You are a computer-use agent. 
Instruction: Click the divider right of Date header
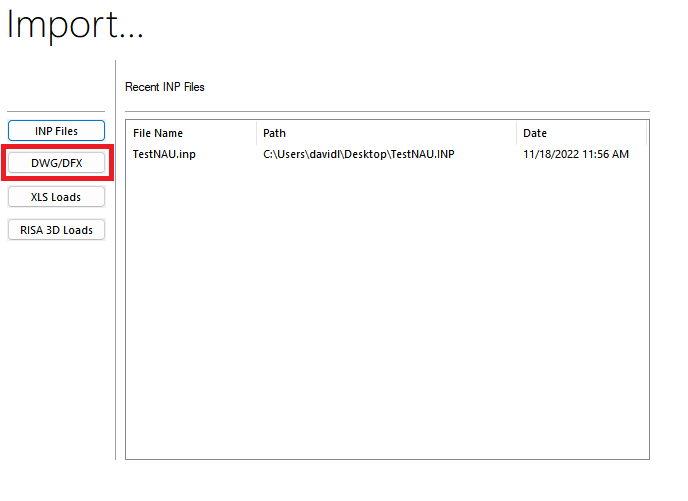coord(647,133)
